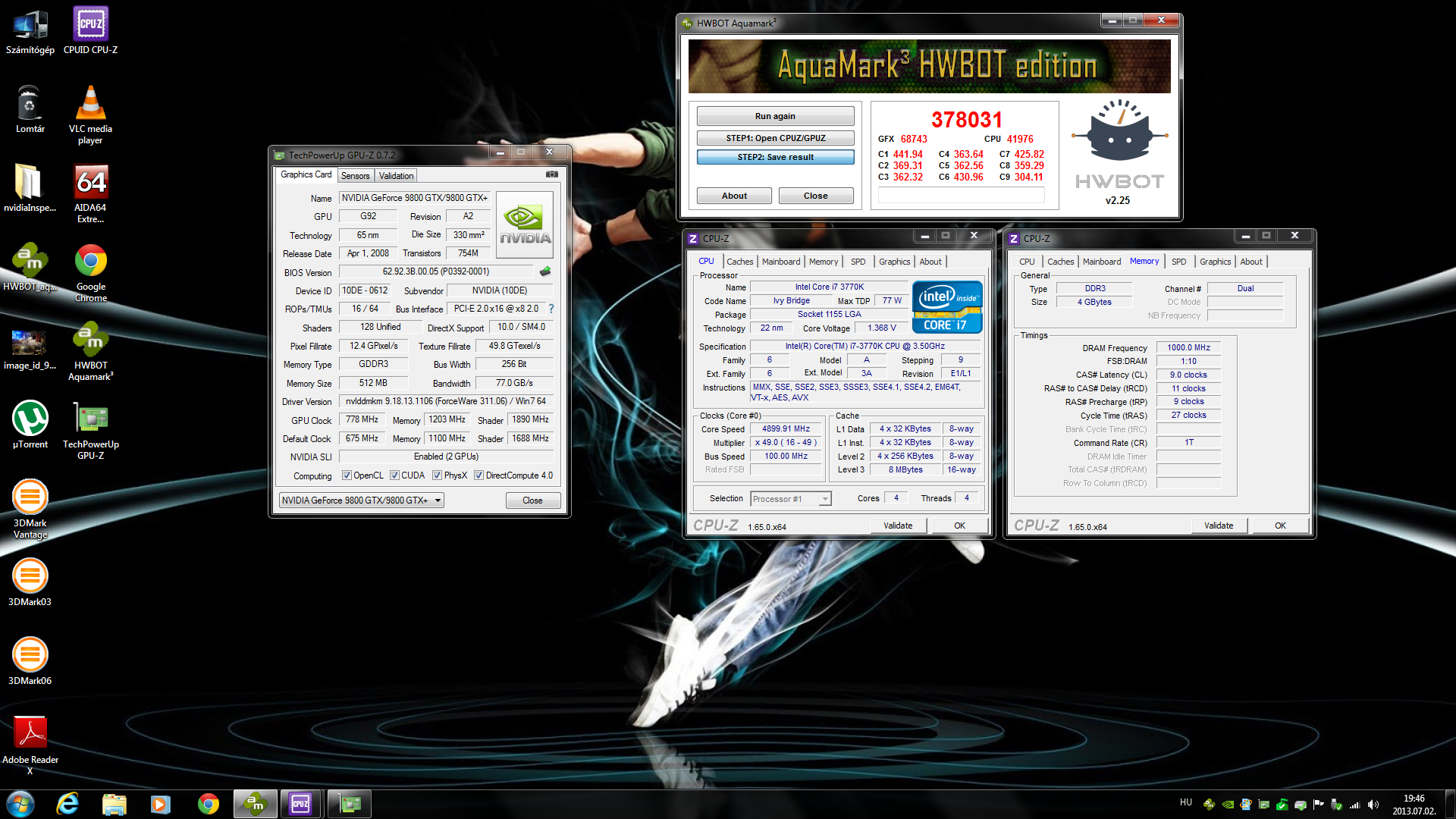The image size is (1456, 819).
Task: Toggle the OpenCL checkbox in GPU-Z
Action: click(347, 475)
